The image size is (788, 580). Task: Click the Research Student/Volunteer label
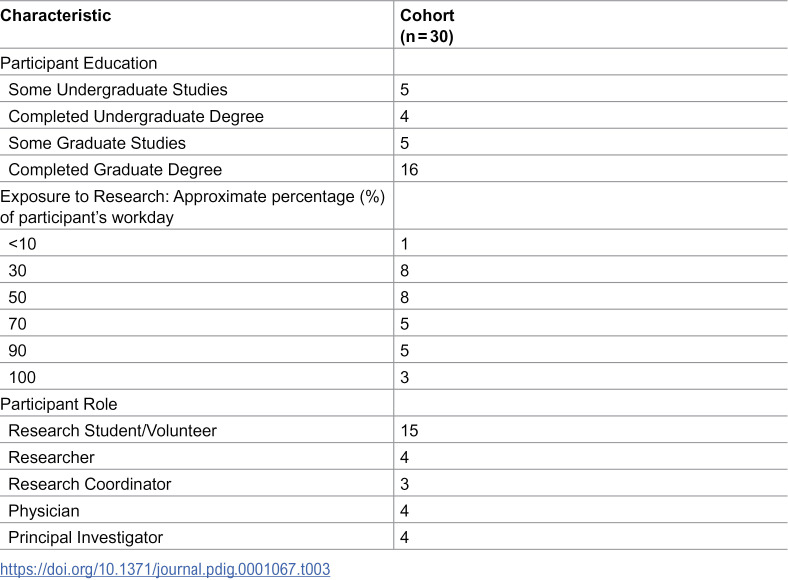[x=113, y=430]
